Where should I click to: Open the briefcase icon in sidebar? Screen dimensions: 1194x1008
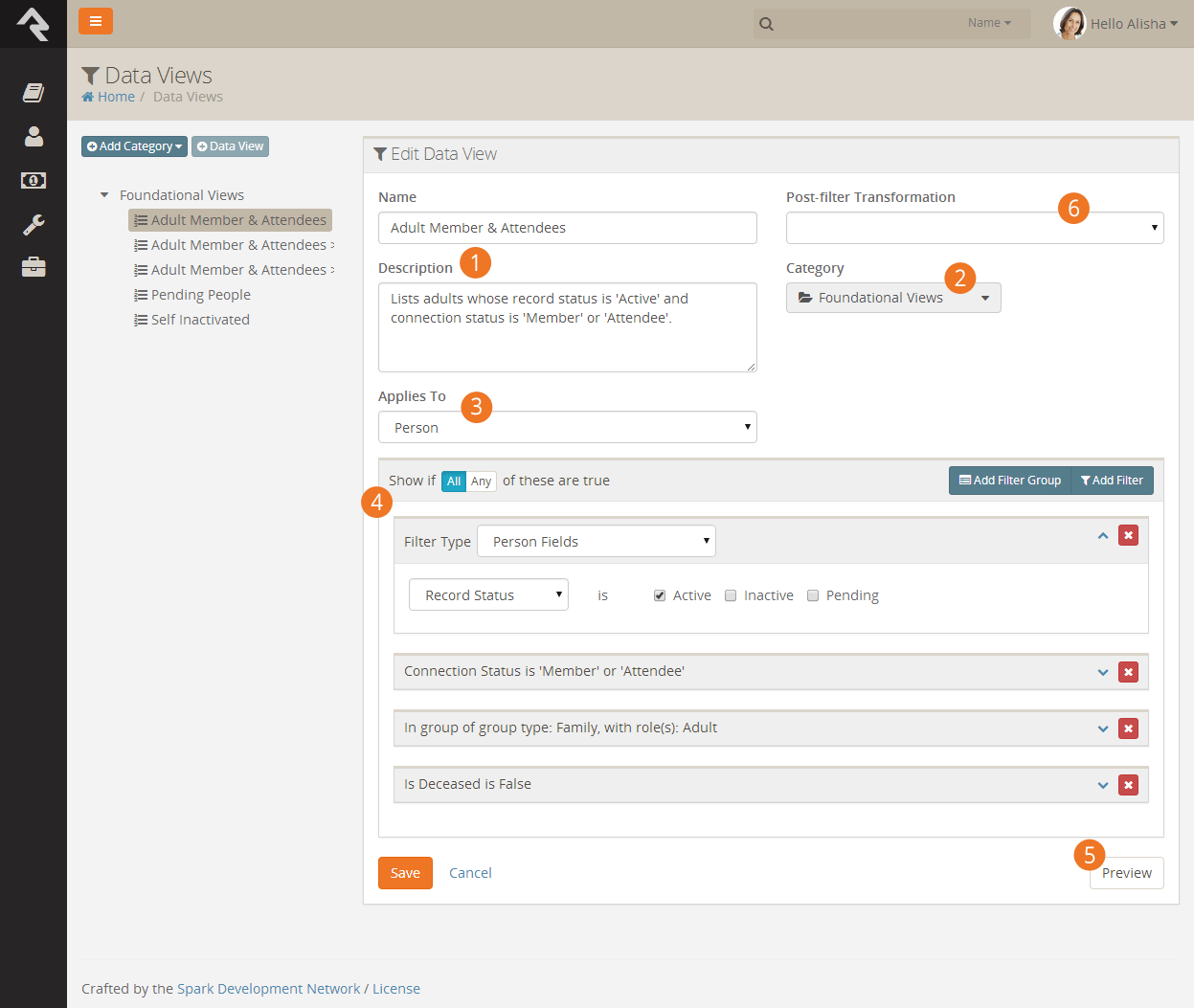pos(34,267)
